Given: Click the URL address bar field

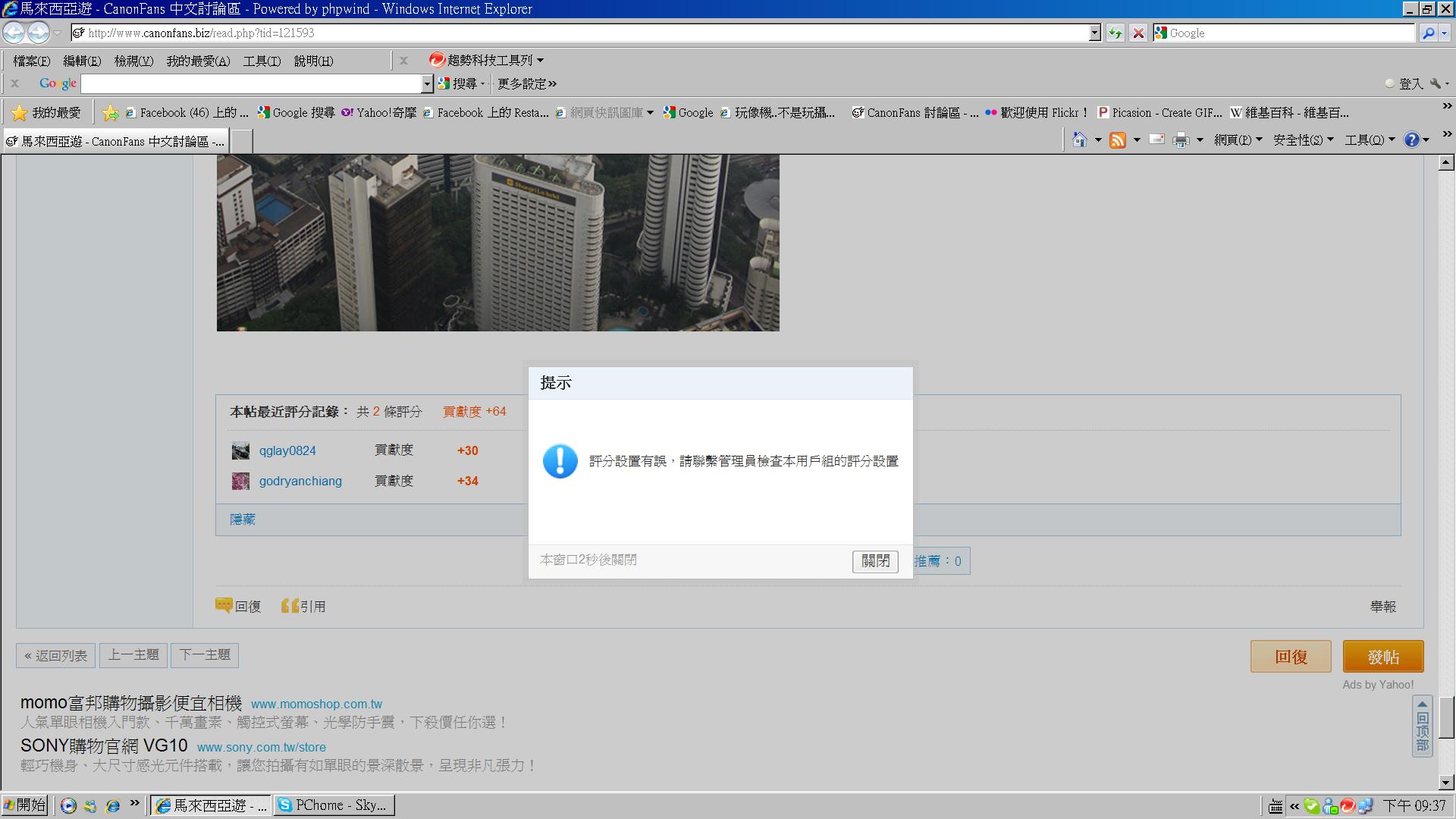Looking at the screenshot, I should tap(580, 33).
